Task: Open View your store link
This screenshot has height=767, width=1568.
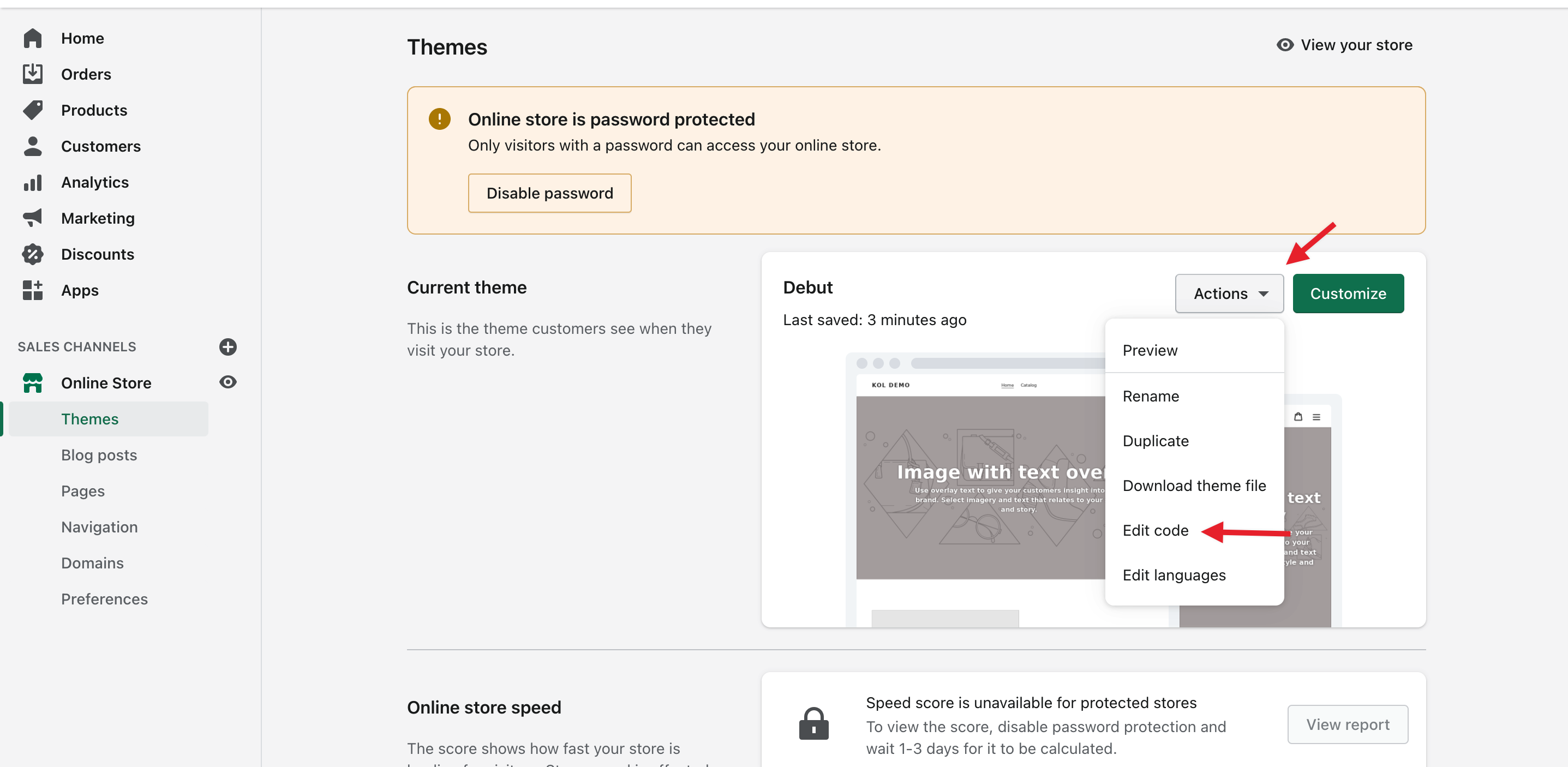Action: [x=1345, y=45]
